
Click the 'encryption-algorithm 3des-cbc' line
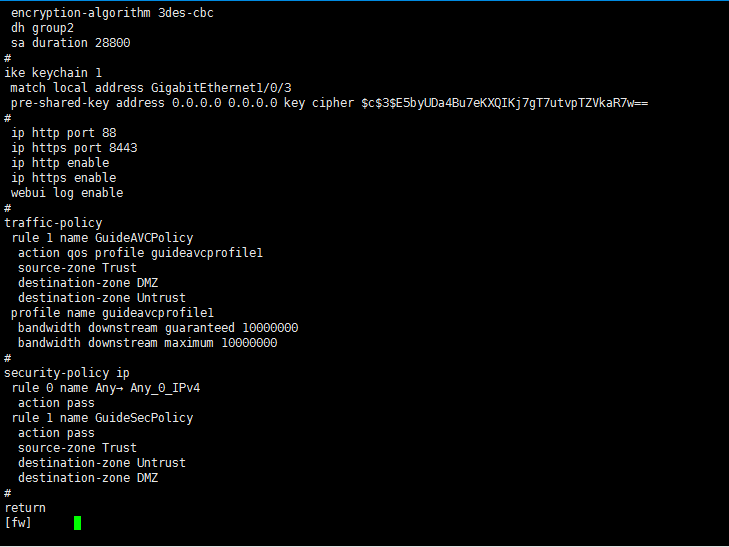[x=112, y=13]
